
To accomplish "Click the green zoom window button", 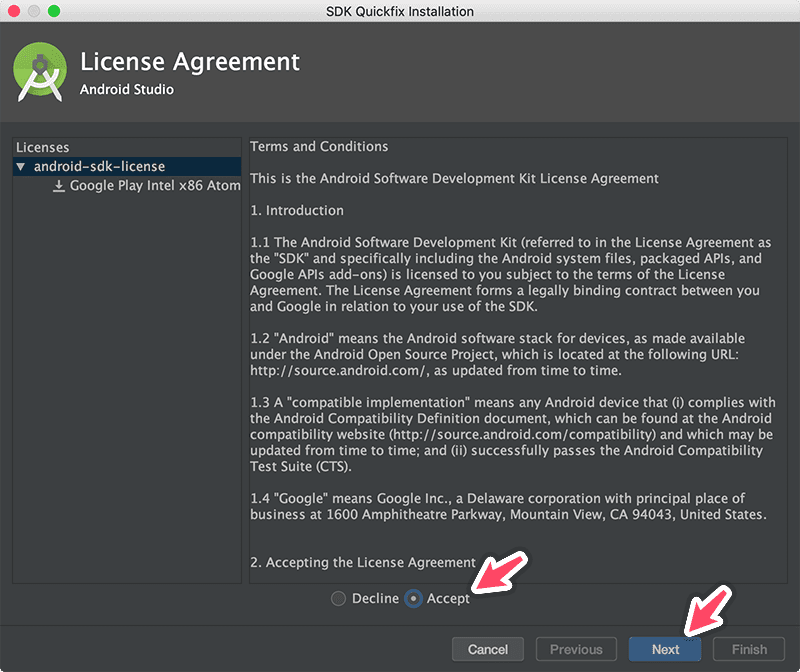I will 54,11.
